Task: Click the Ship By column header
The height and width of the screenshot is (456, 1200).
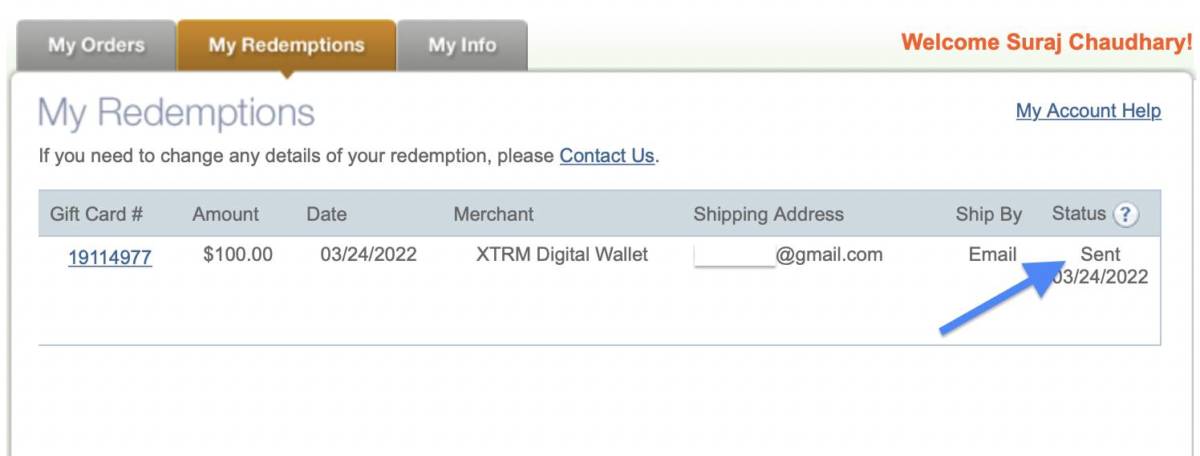Action: [988, 214]
